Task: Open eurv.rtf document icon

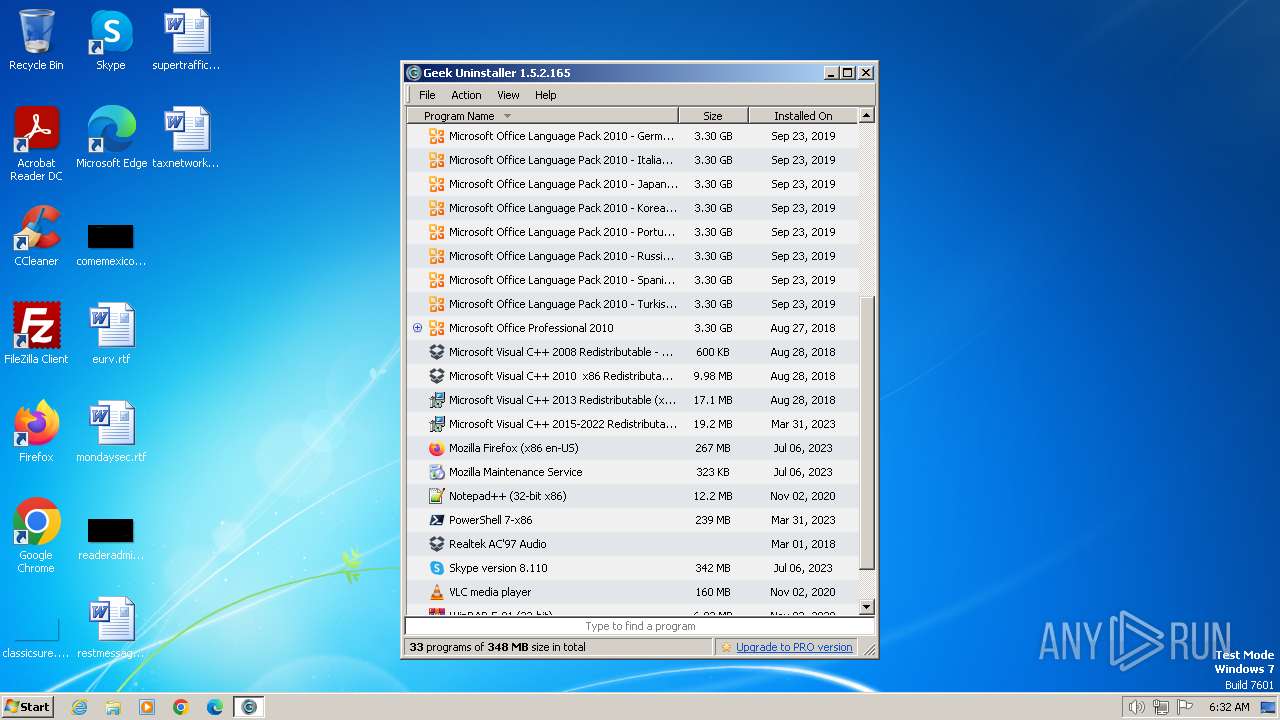Action: (111, 334)
